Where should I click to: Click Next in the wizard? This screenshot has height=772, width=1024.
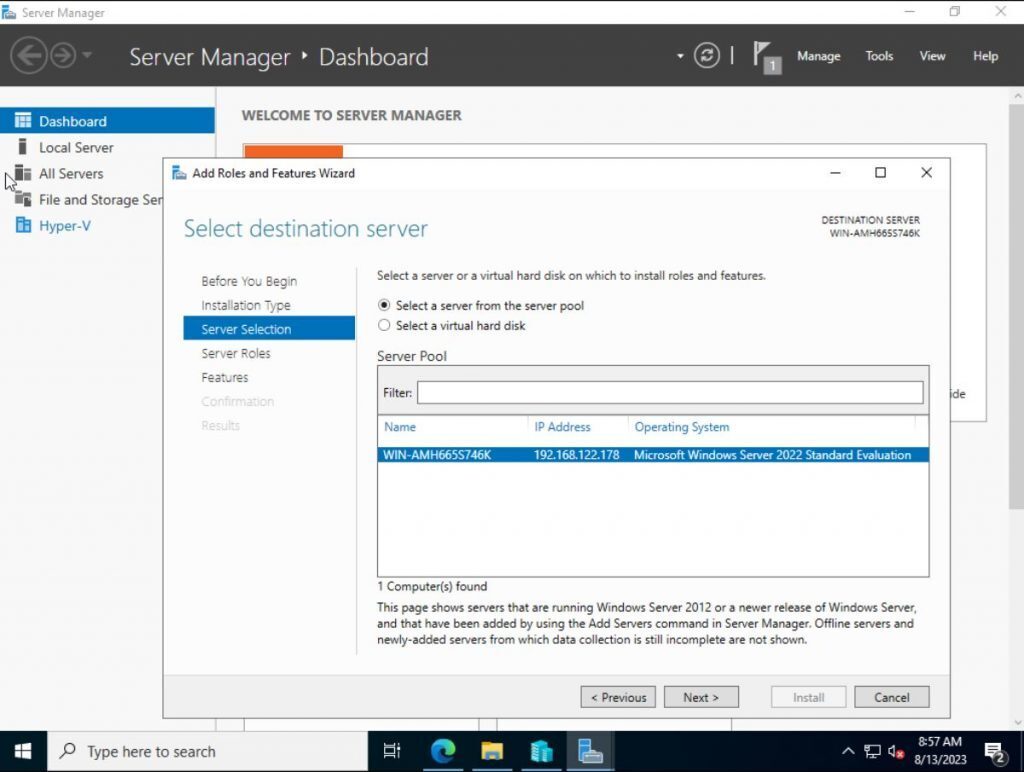[x=701, y=697]
